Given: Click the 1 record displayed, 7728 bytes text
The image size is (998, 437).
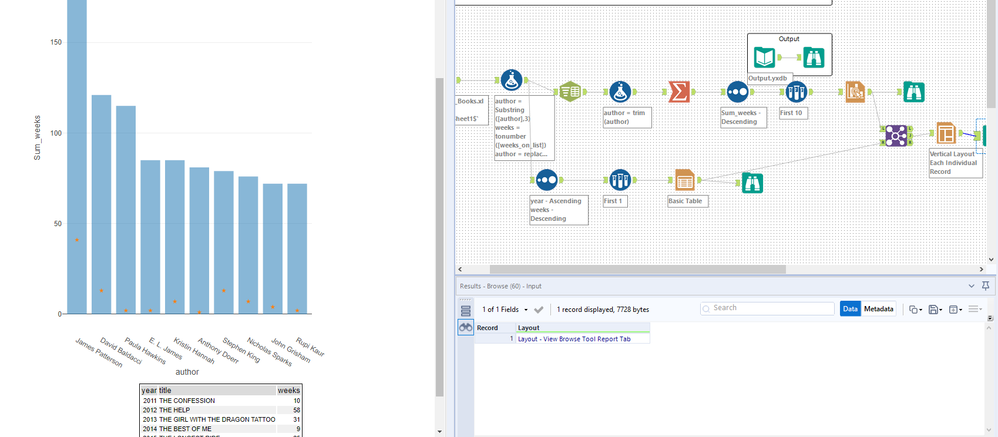Looking at the screenshot, I should (603, 310).
